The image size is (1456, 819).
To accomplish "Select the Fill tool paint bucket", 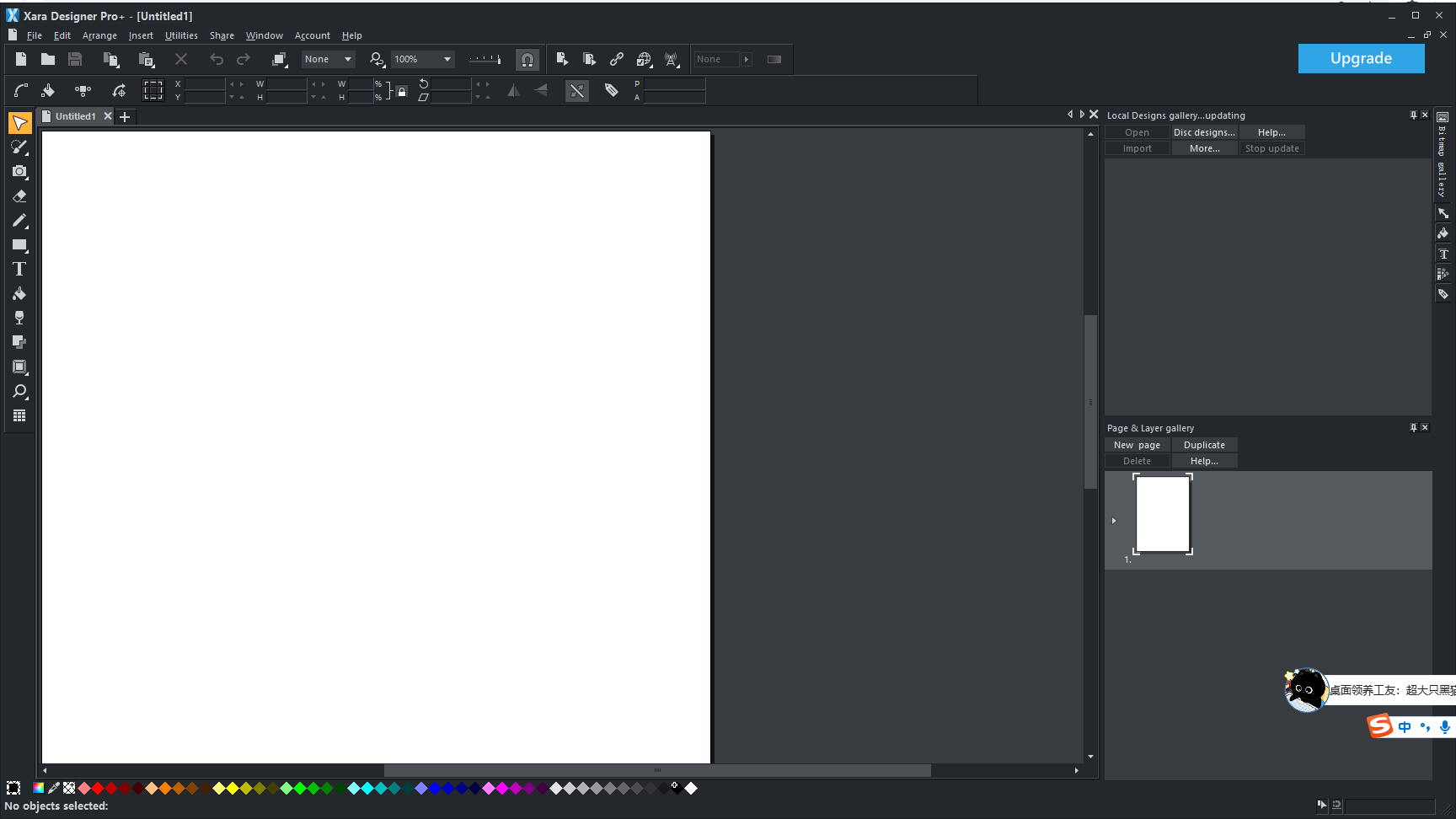I will [x=19, y=294].
